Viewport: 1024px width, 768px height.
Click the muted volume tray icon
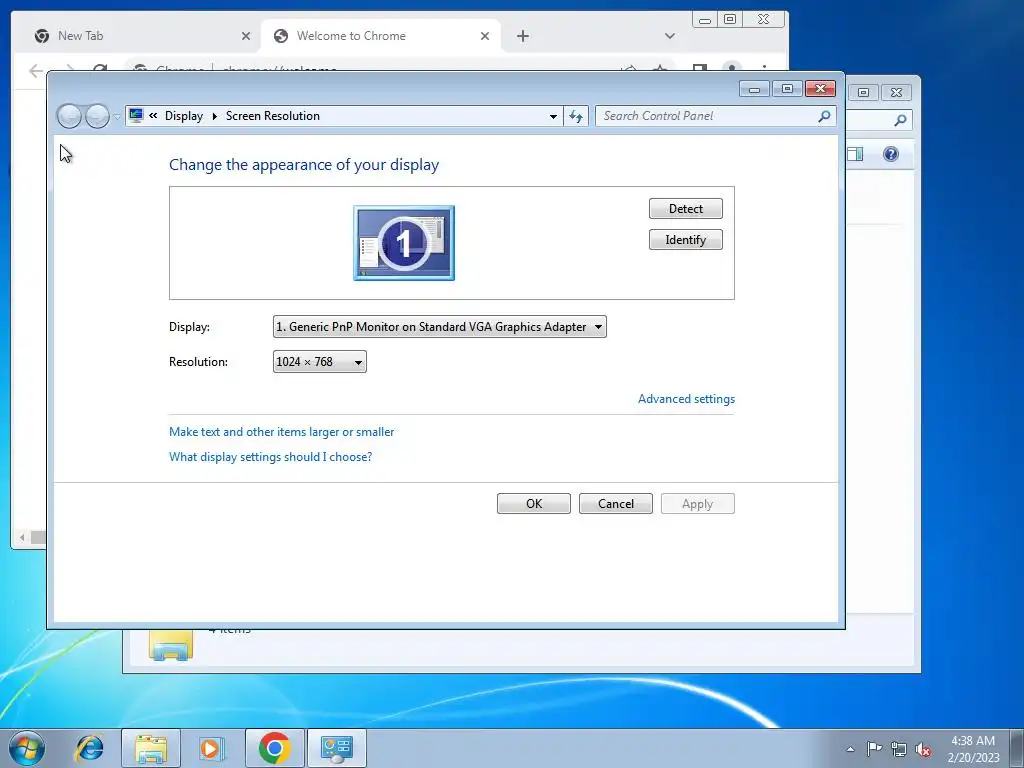point(923,749)
